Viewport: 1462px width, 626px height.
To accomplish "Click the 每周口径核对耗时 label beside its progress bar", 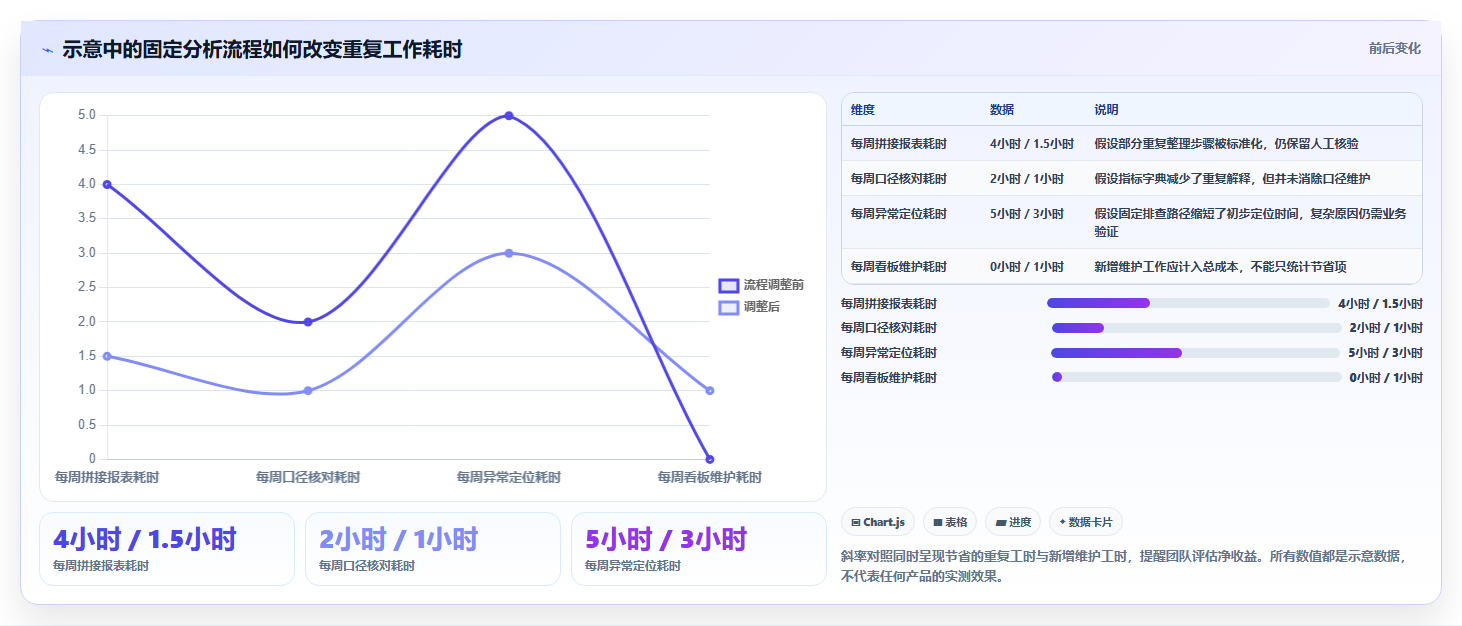I will (x=889, y=328).
